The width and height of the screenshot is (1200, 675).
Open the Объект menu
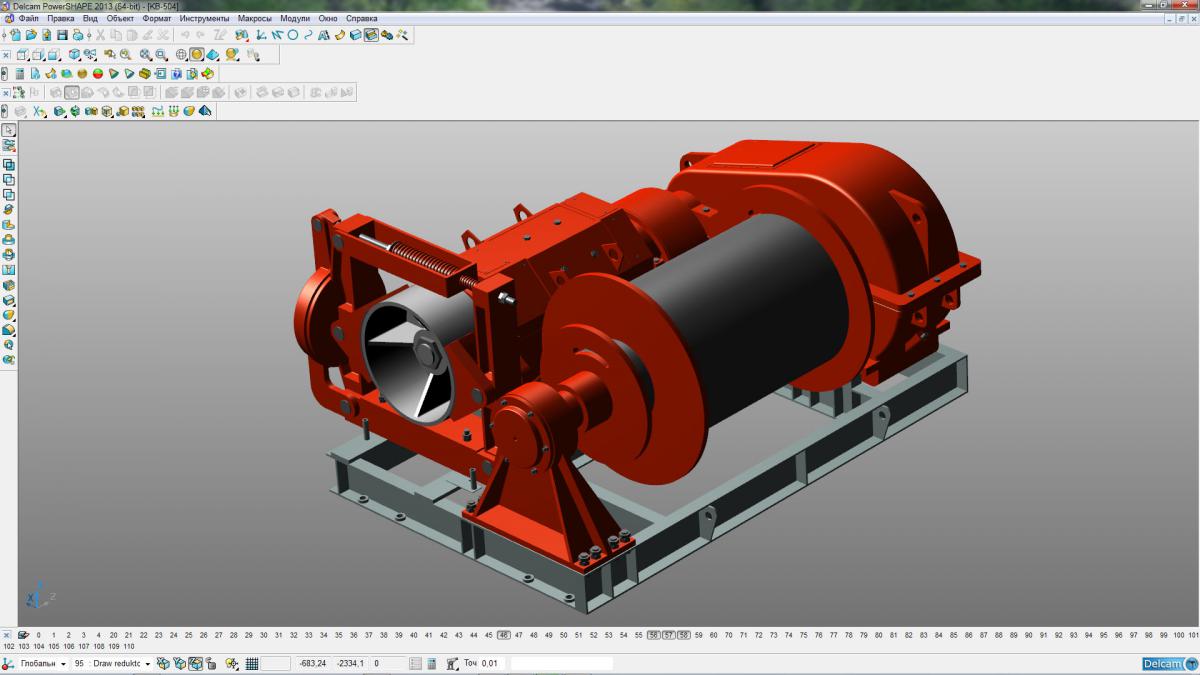click(121, 18)
